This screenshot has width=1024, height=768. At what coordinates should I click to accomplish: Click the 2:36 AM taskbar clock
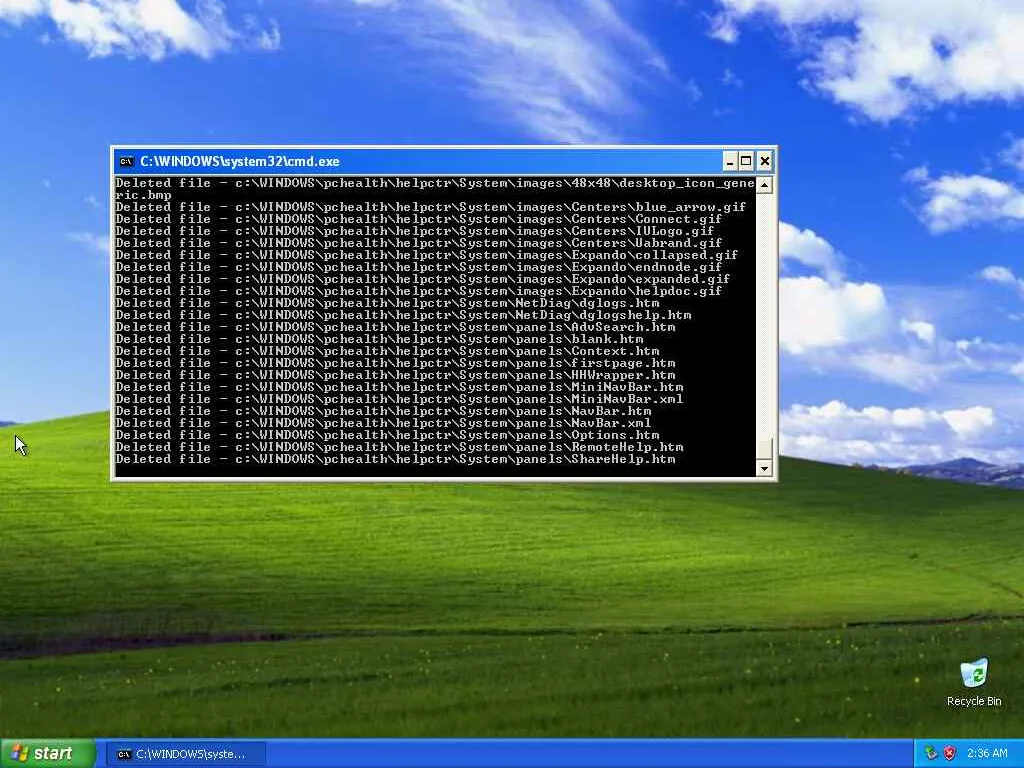[987, 754]
